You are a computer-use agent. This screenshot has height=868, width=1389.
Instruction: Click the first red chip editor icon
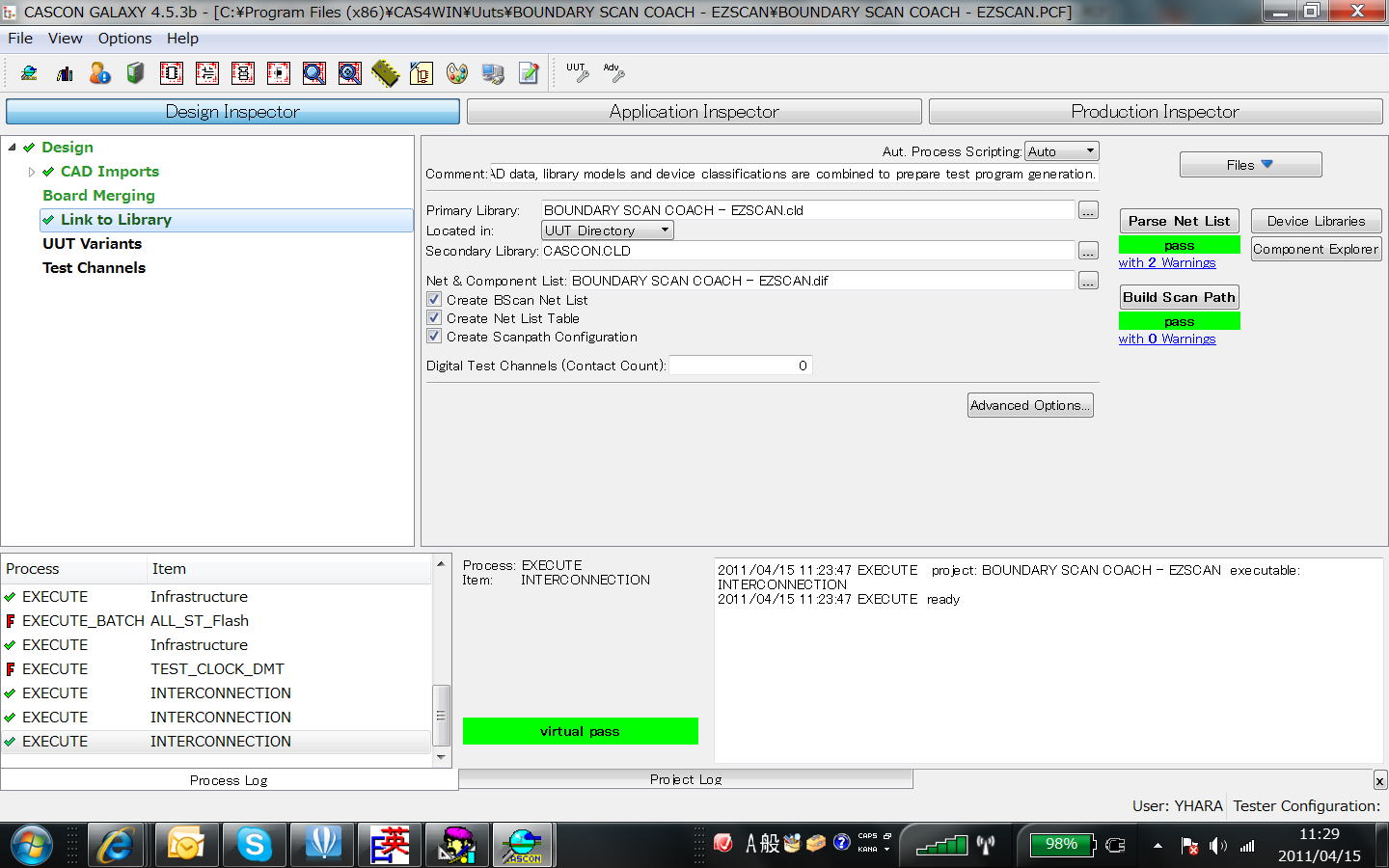[x=172, y=73]
